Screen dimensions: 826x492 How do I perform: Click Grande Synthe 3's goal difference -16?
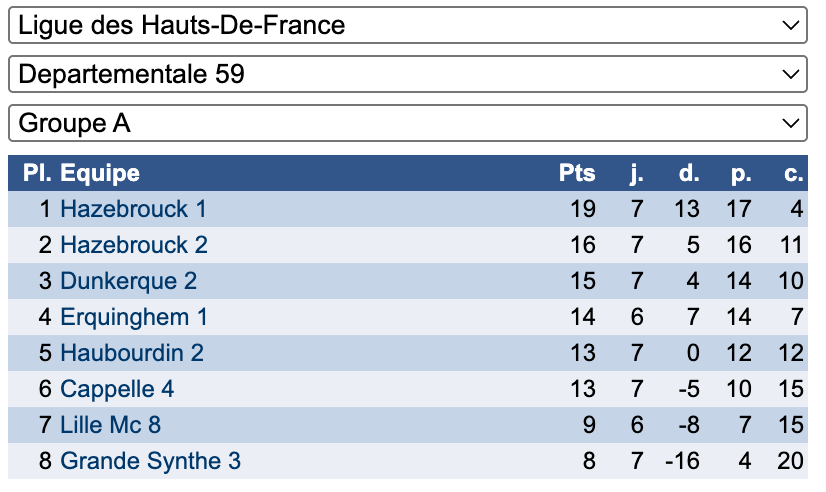(681, 461)
